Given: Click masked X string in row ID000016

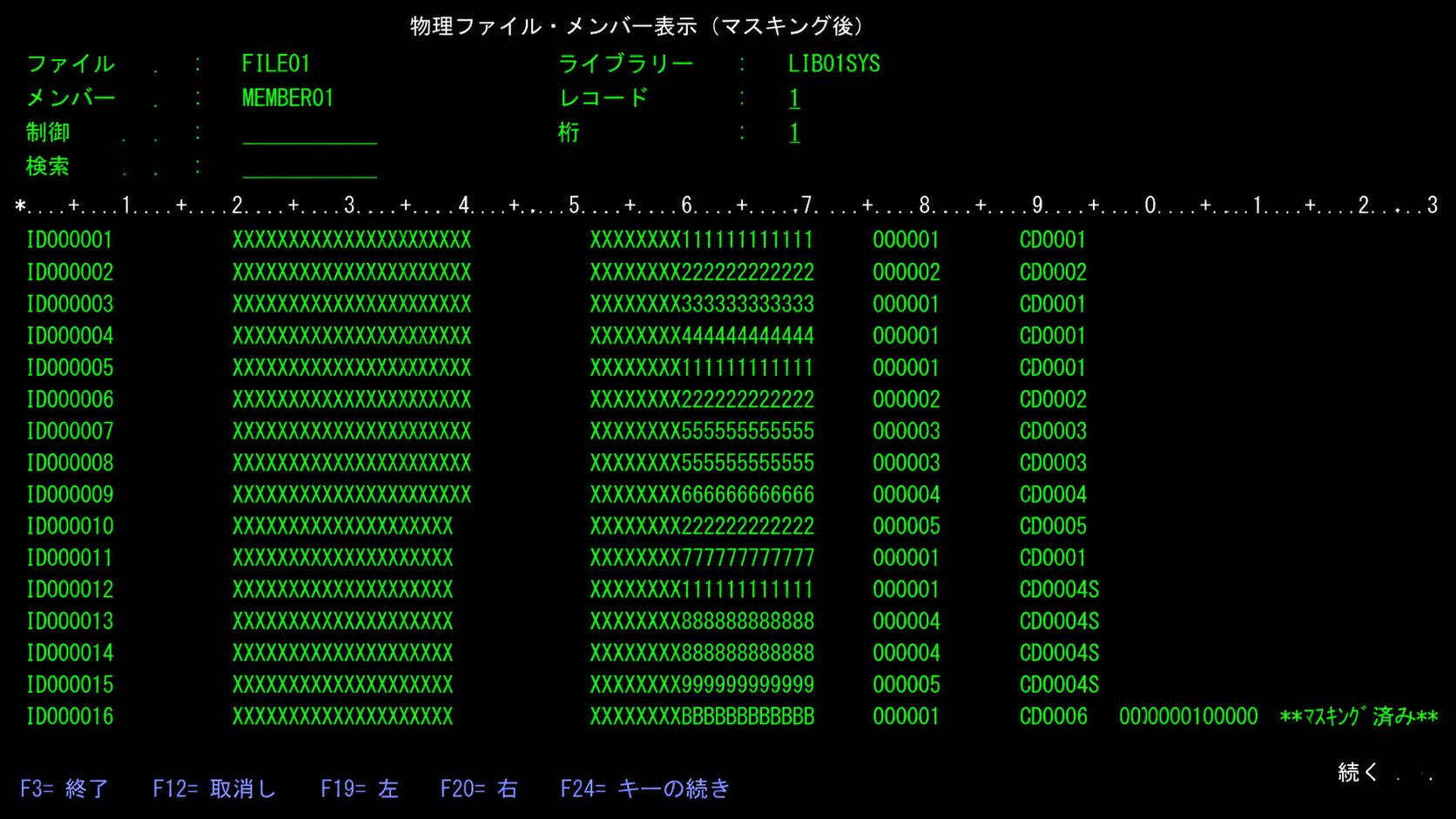Looking at the screenshot, I should coord(342,717).
